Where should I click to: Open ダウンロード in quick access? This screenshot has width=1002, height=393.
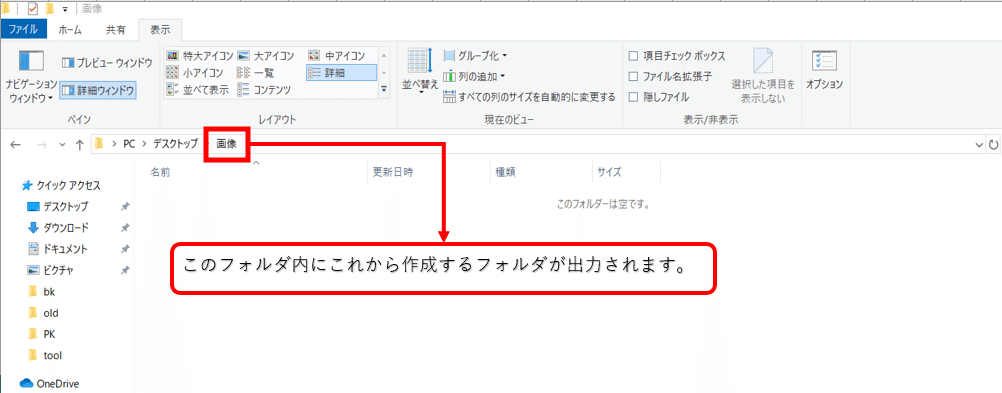click(x=58, y=227)
